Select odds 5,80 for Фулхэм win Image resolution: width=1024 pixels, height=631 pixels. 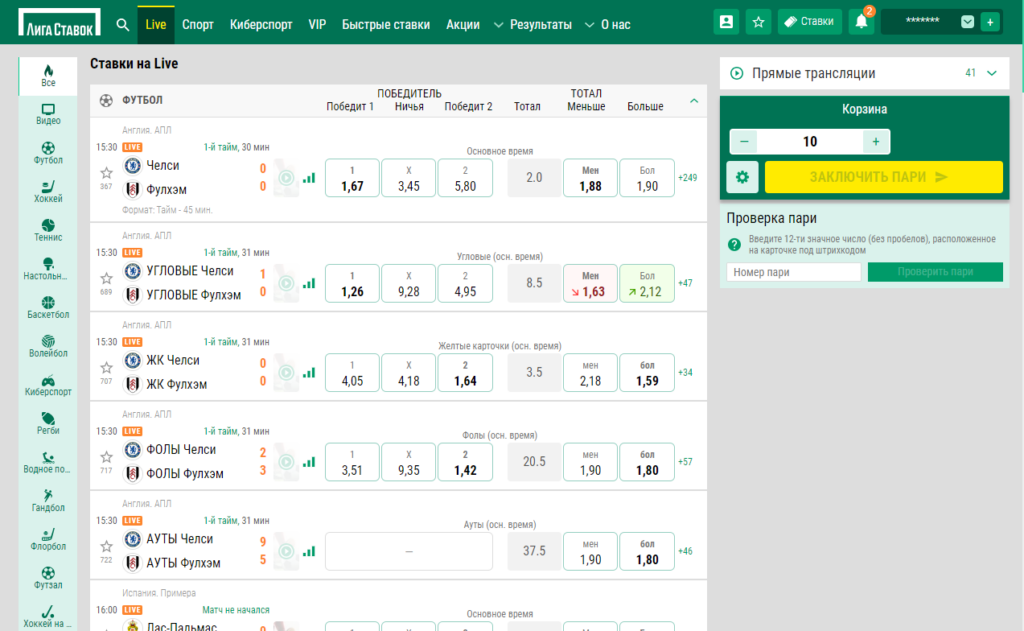tap(466, 178)
